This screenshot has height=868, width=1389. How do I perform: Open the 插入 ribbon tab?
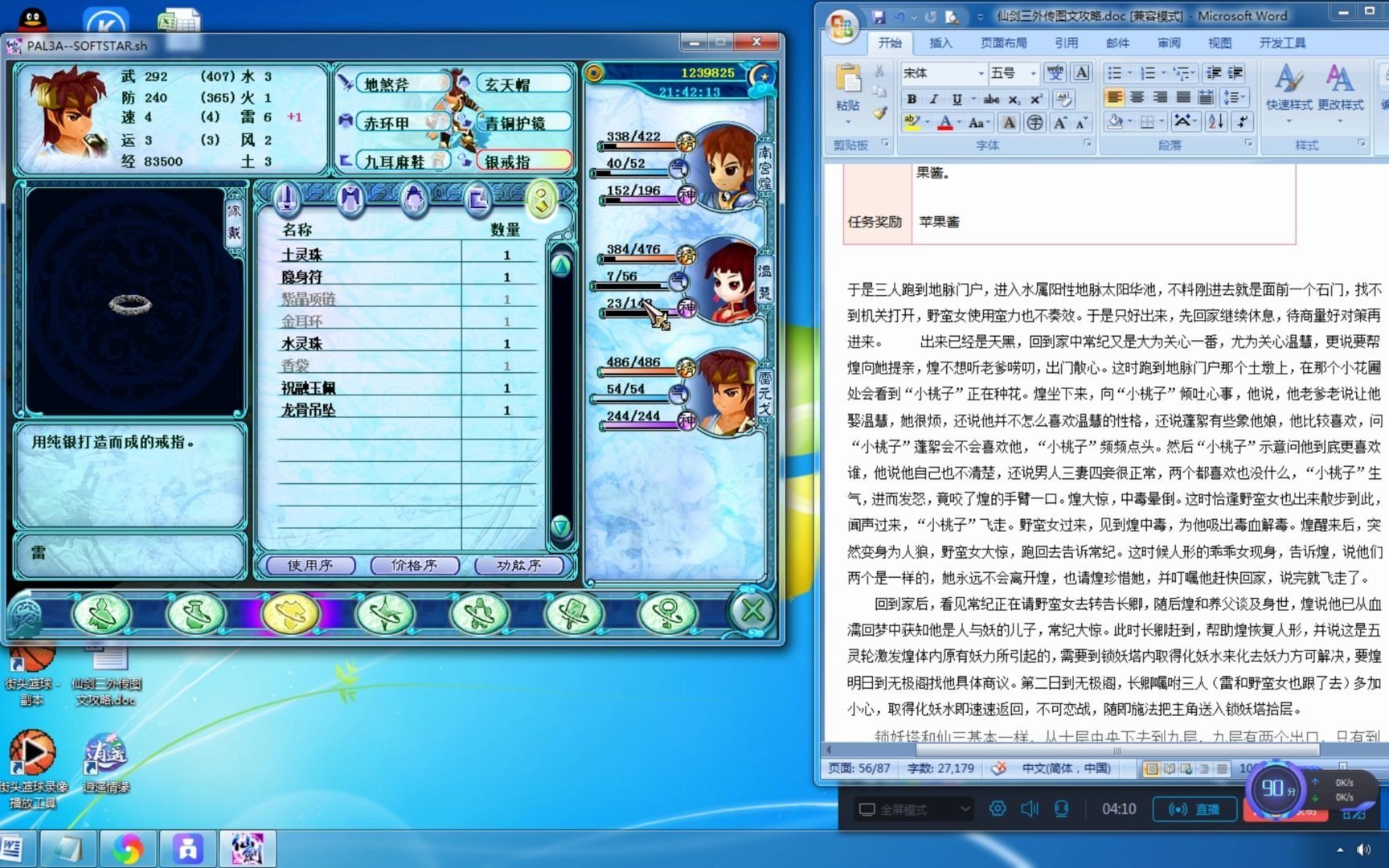click(940, 43)
